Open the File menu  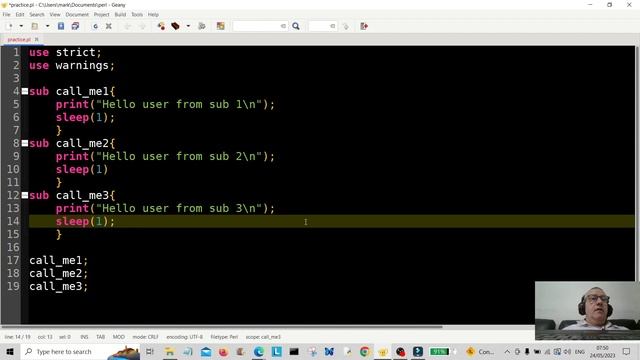click(x=7, y=14)
